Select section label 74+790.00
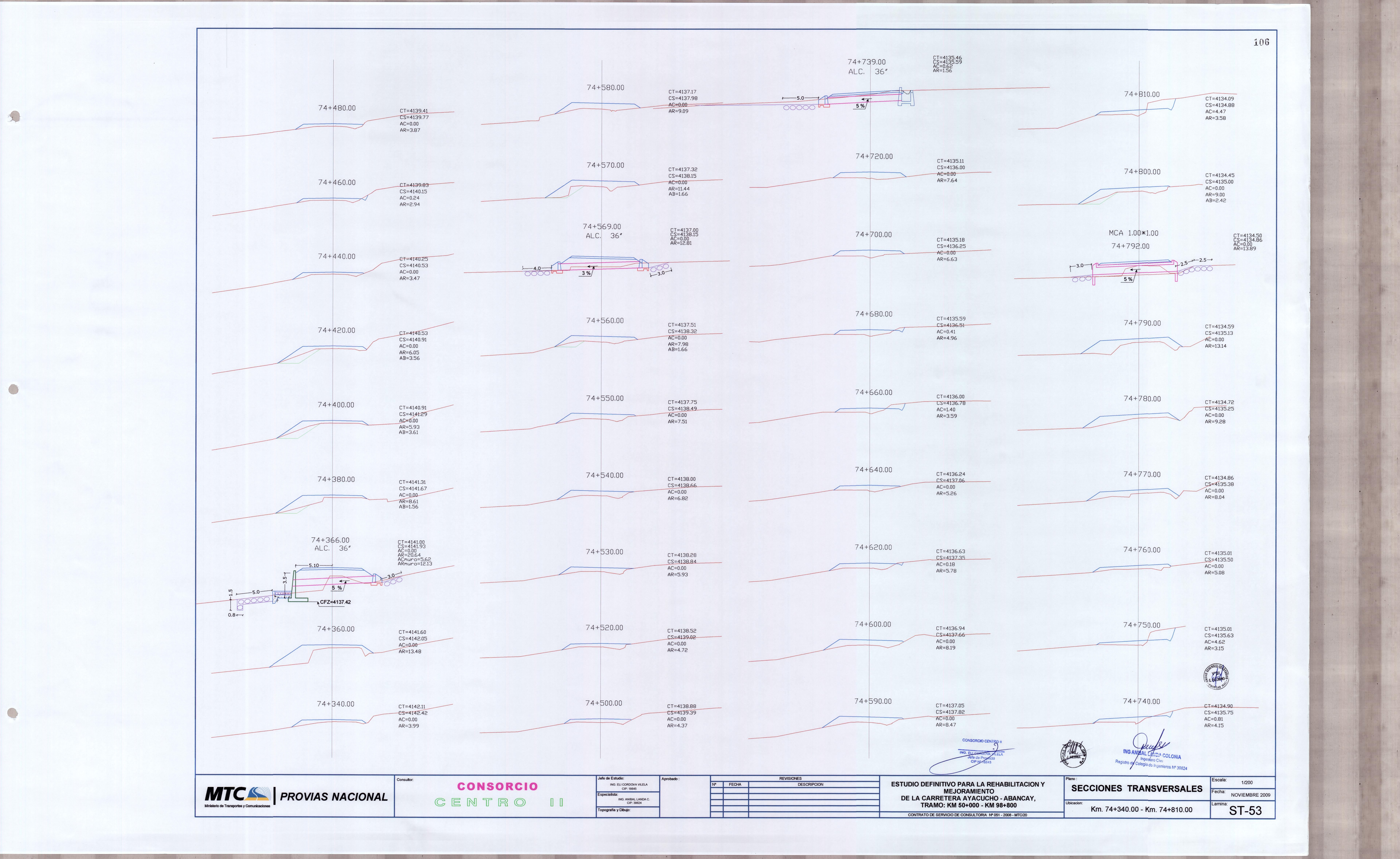Image resolution: width=1400 pixels, height=859 pixels. pyautogui.click(x=1142, y=323)
